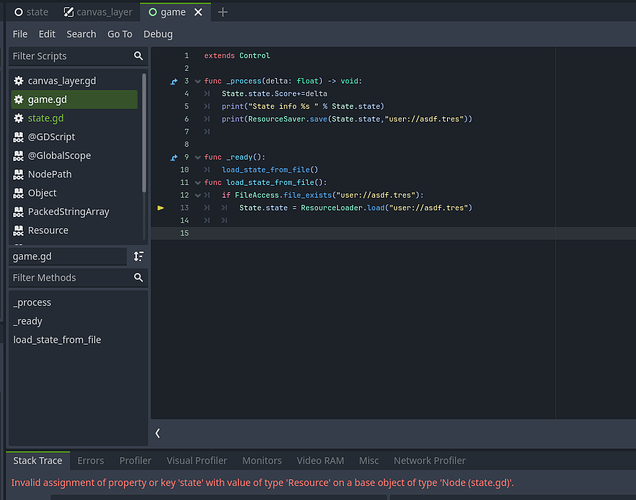Click the docs icon beside Resource

[x=19, y=230]
